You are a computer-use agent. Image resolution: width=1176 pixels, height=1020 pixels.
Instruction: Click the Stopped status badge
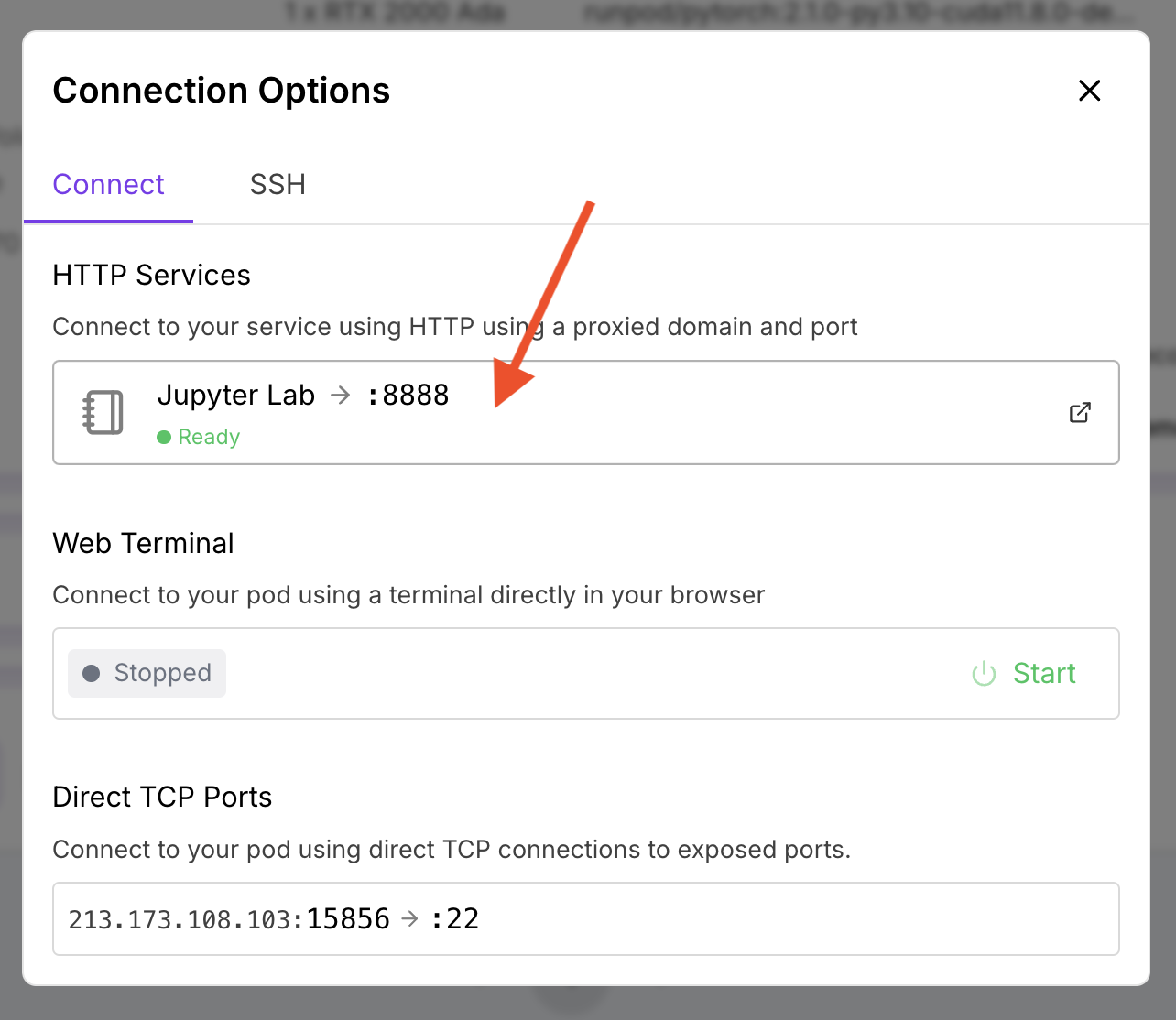coord(147,673)
